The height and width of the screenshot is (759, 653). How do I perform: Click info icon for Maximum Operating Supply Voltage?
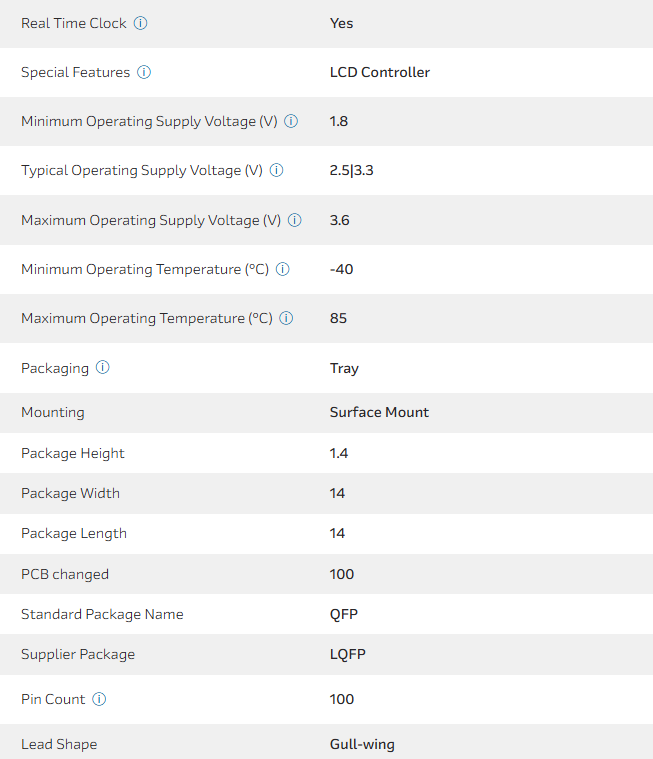pyautogui.click(x=295, y=220)
